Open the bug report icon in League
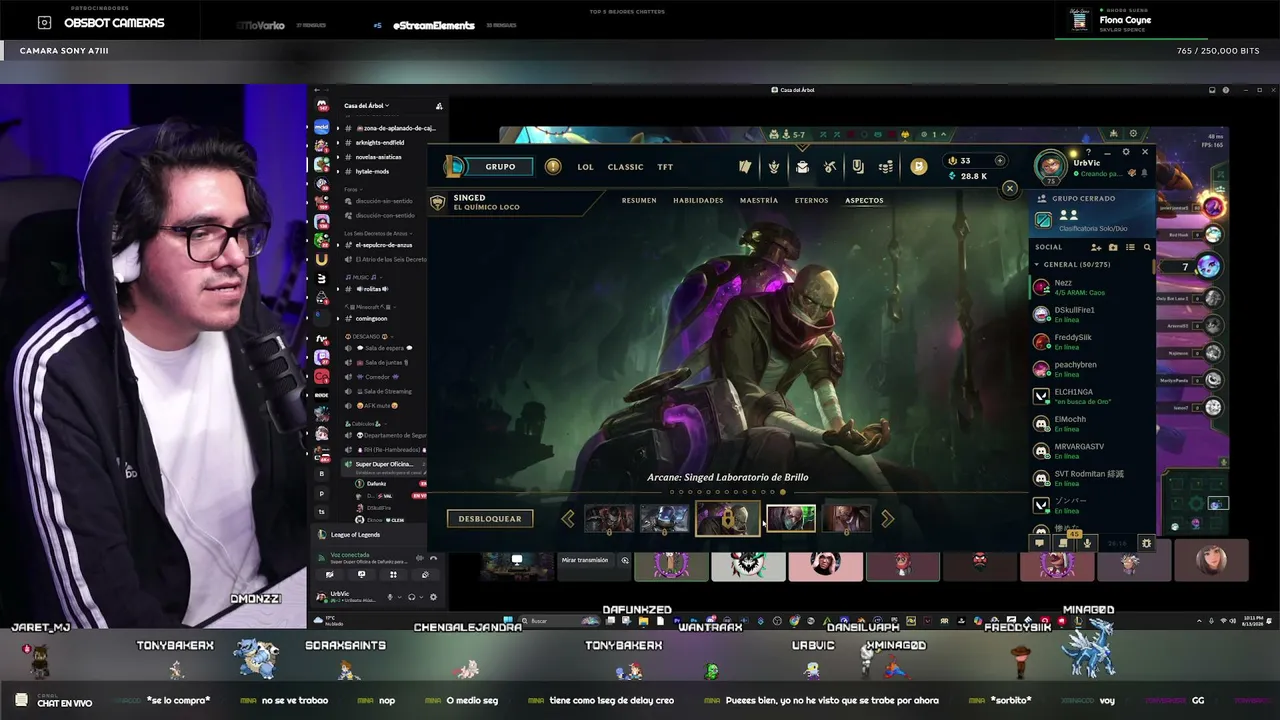Image resolution: width=1280 pixels, height=720 pixels. tap(1146, 543)
